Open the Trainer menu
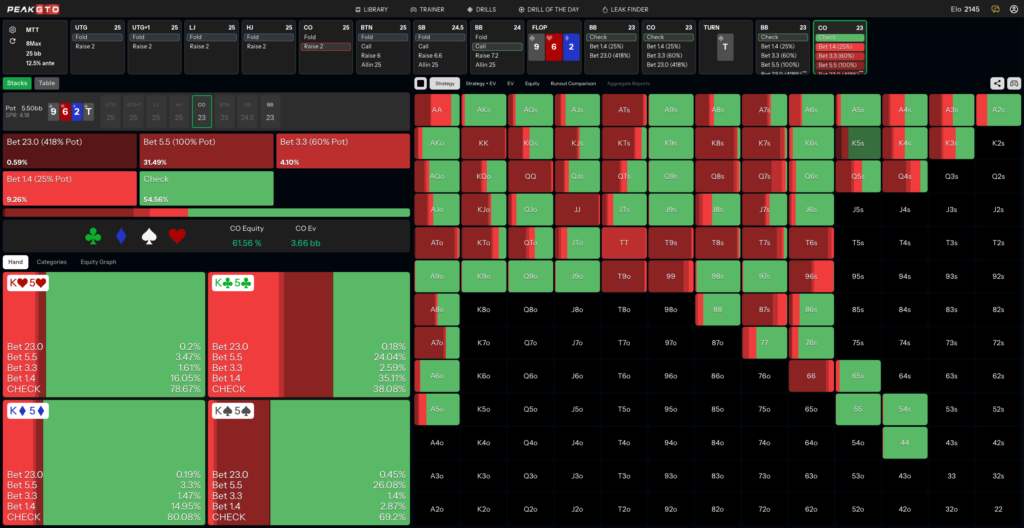1024x528 pixels. tap(428, 9)
